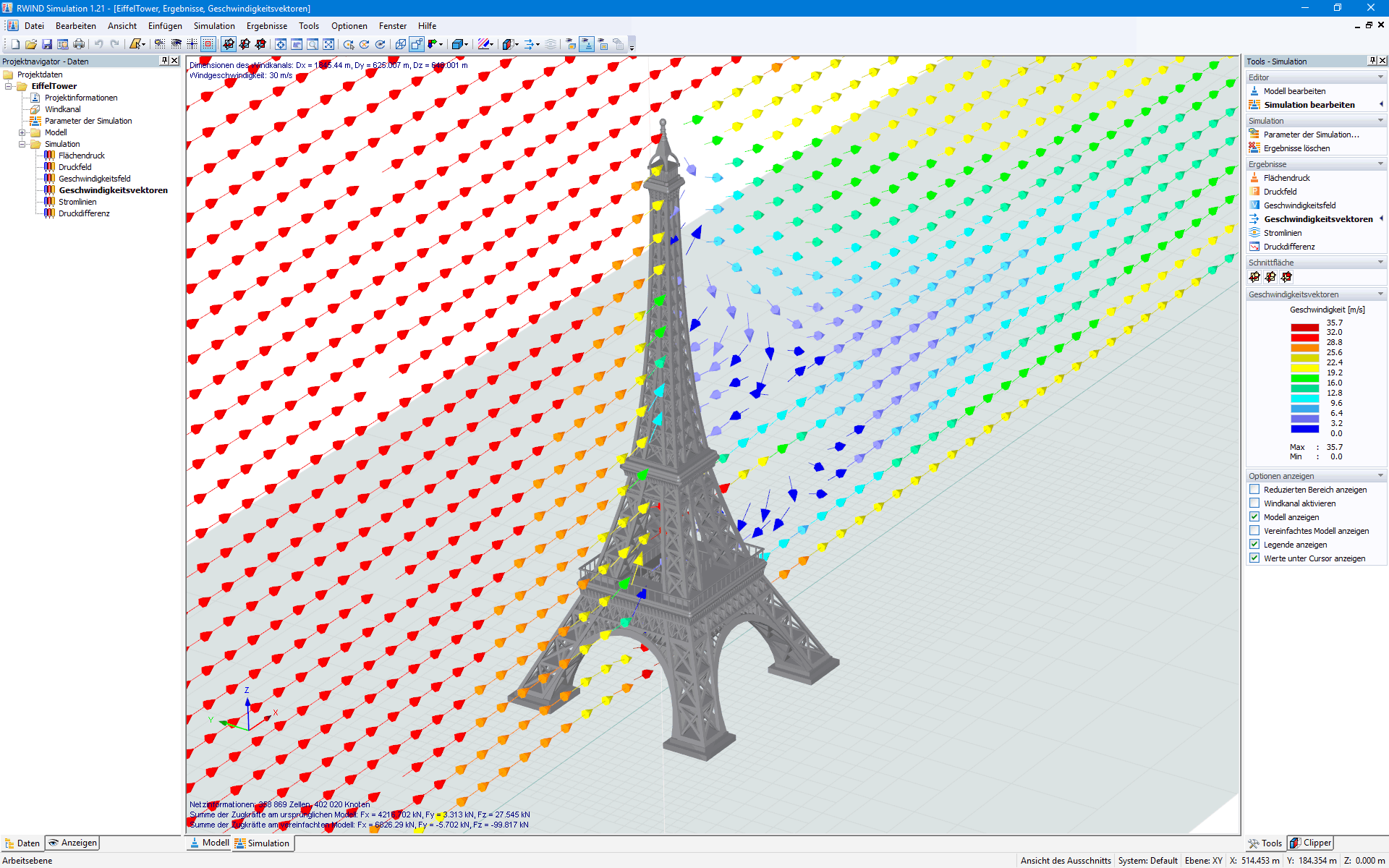Click the Print toolbar icon
Viewport: 1389px width, 868px height.
click(79, 44)
